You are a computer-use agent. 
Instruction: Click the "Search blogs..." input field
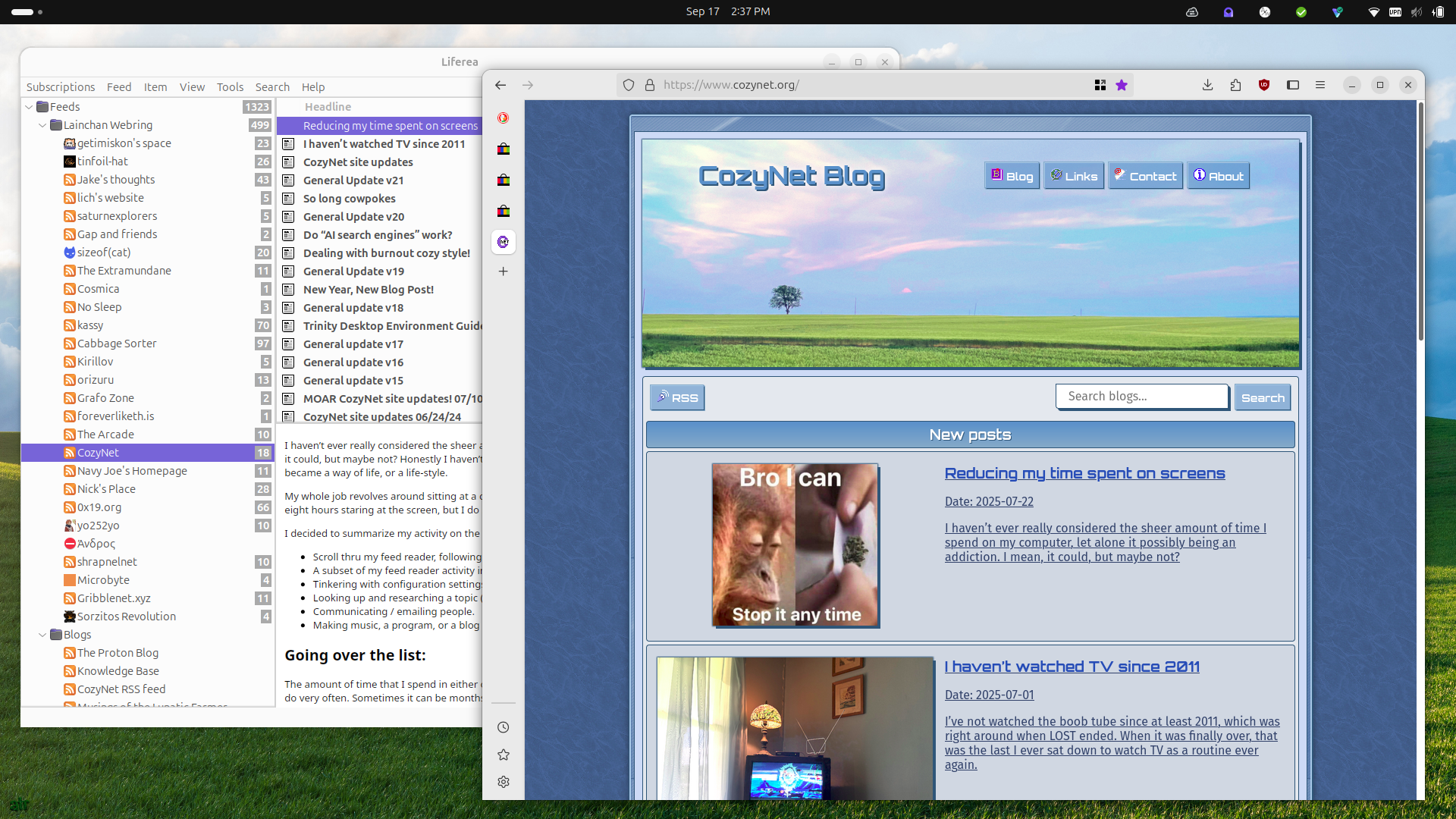pyautogui.click(x=1141, y=396)
